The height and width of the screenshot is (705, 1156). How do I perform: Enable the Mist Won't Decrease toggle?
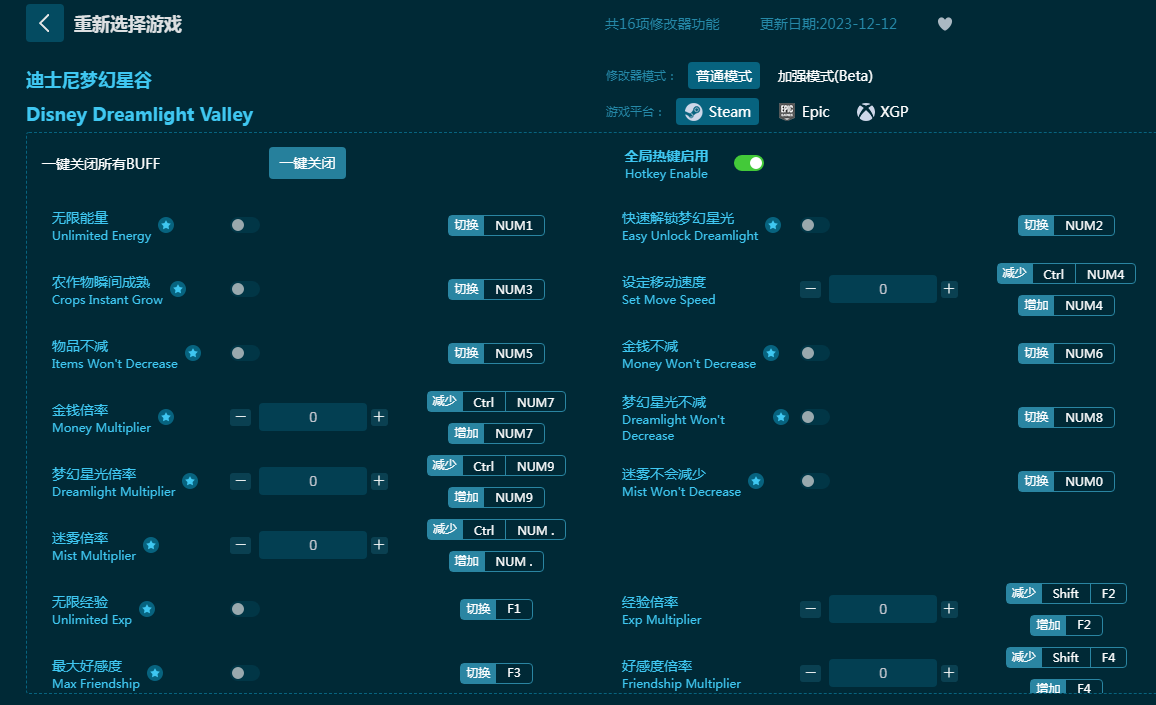pyautogui.click(x=815, y=482)
